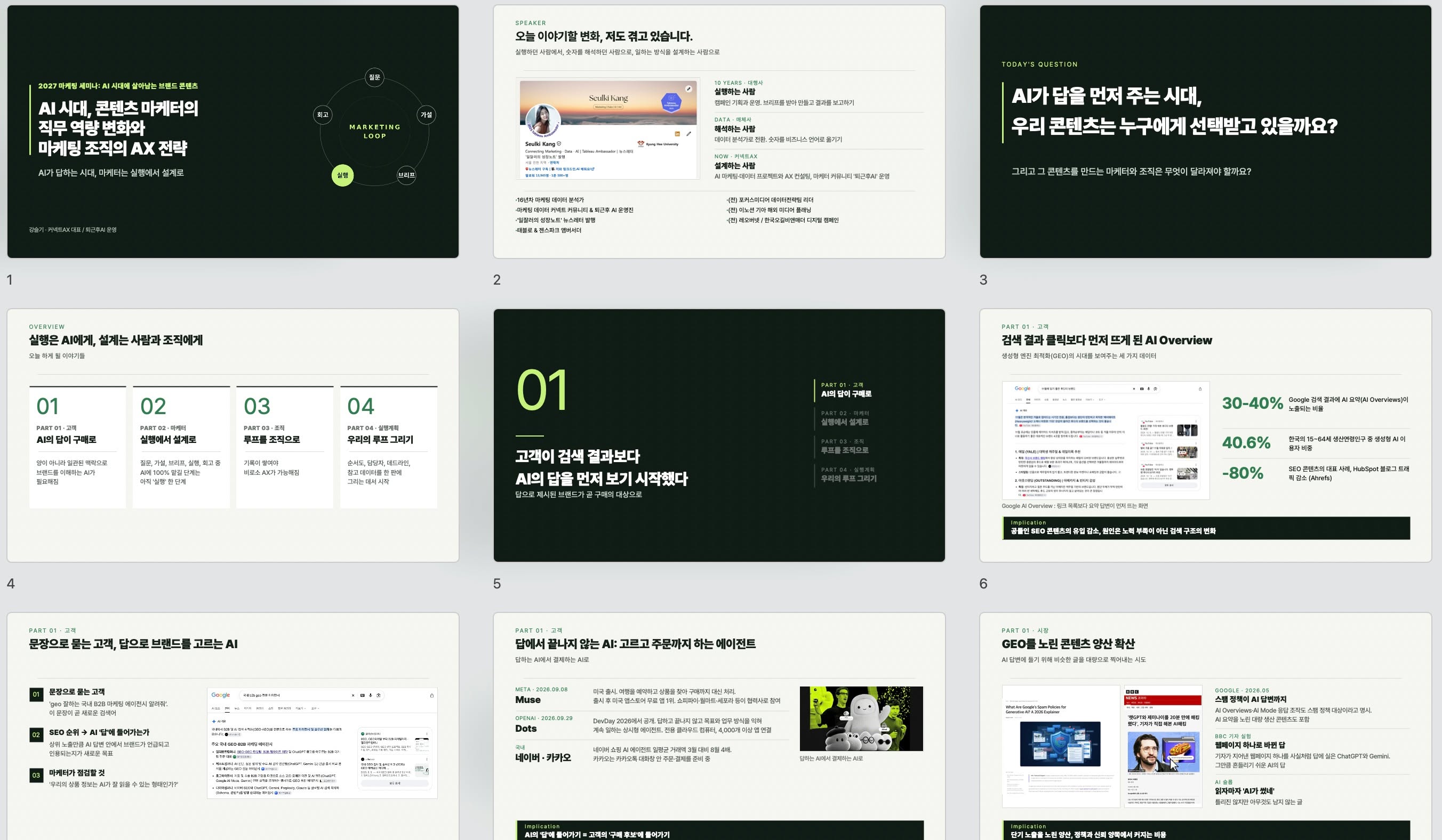1442x840 pixels.
Task: Click 'PART 02 · 마케터' entry on slide 5
Action: point(845,418)
